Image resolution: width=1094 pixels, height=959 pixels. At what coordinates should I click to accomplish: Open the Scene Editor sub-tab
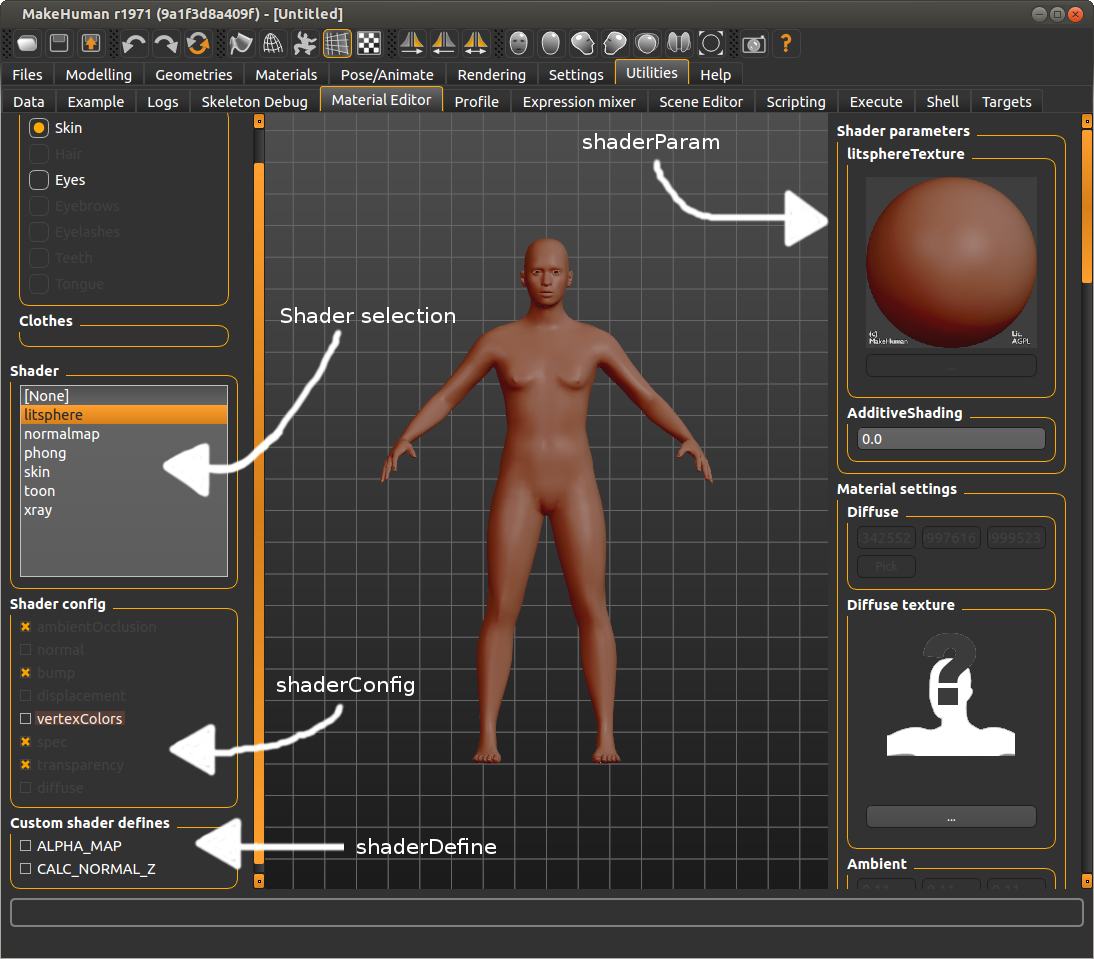point(700,102)
